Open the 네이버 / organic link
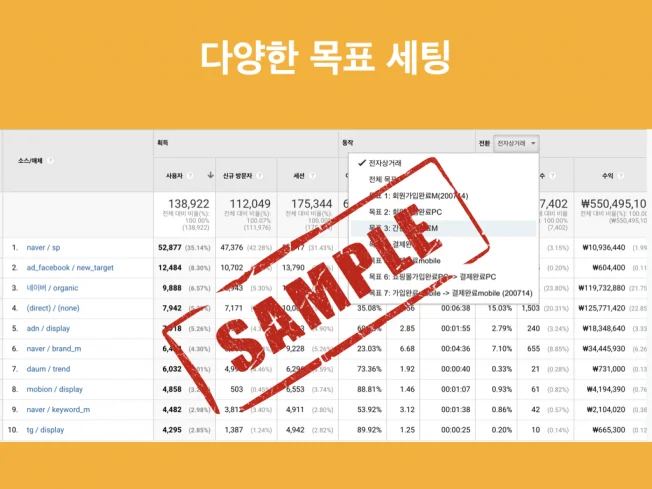Viewport: 652px width, 489px height. click(x=52, y=288)
